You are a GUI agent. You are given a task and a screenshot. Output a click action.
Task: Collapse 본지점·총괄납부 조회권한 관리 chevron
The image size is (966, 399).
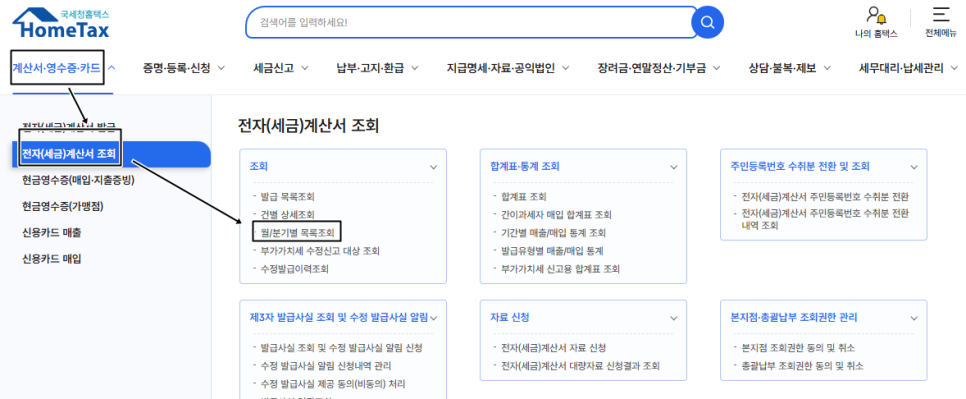coord(914,318)
